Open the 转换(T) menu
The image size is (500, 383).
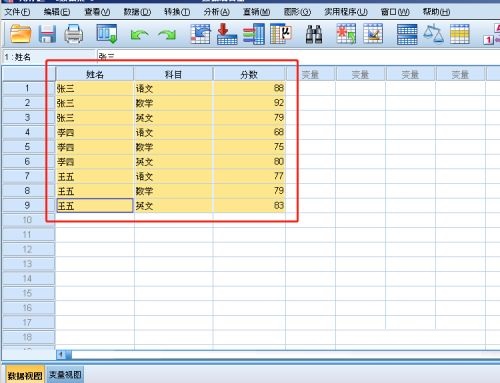click(177, 12)
